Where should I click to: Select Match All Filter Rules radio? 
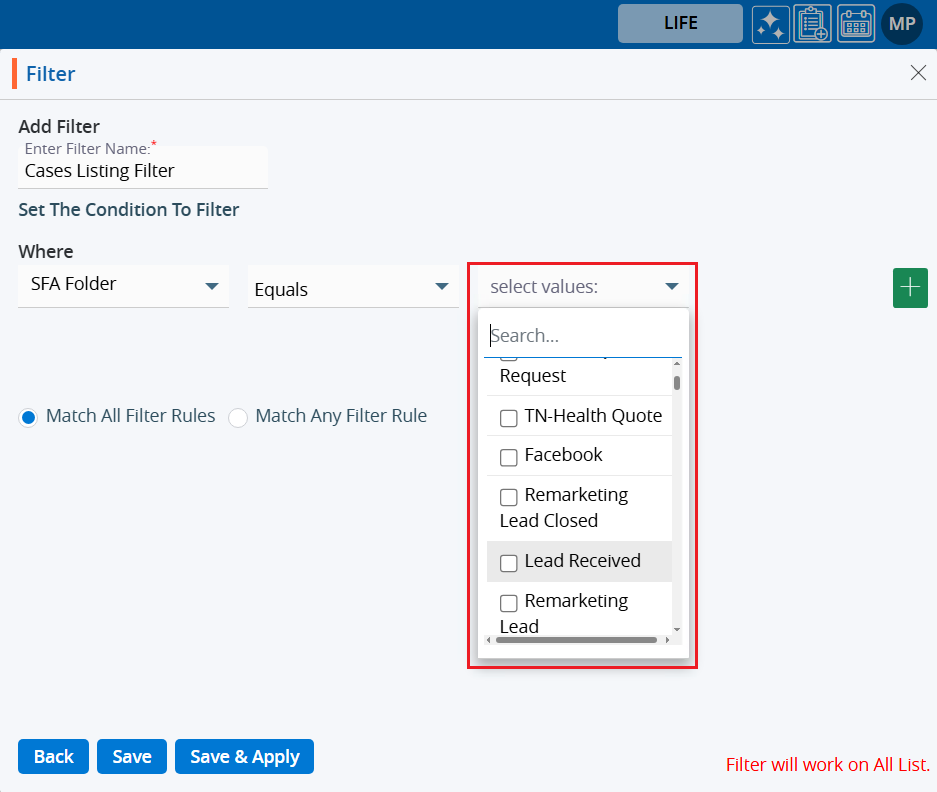28,417
